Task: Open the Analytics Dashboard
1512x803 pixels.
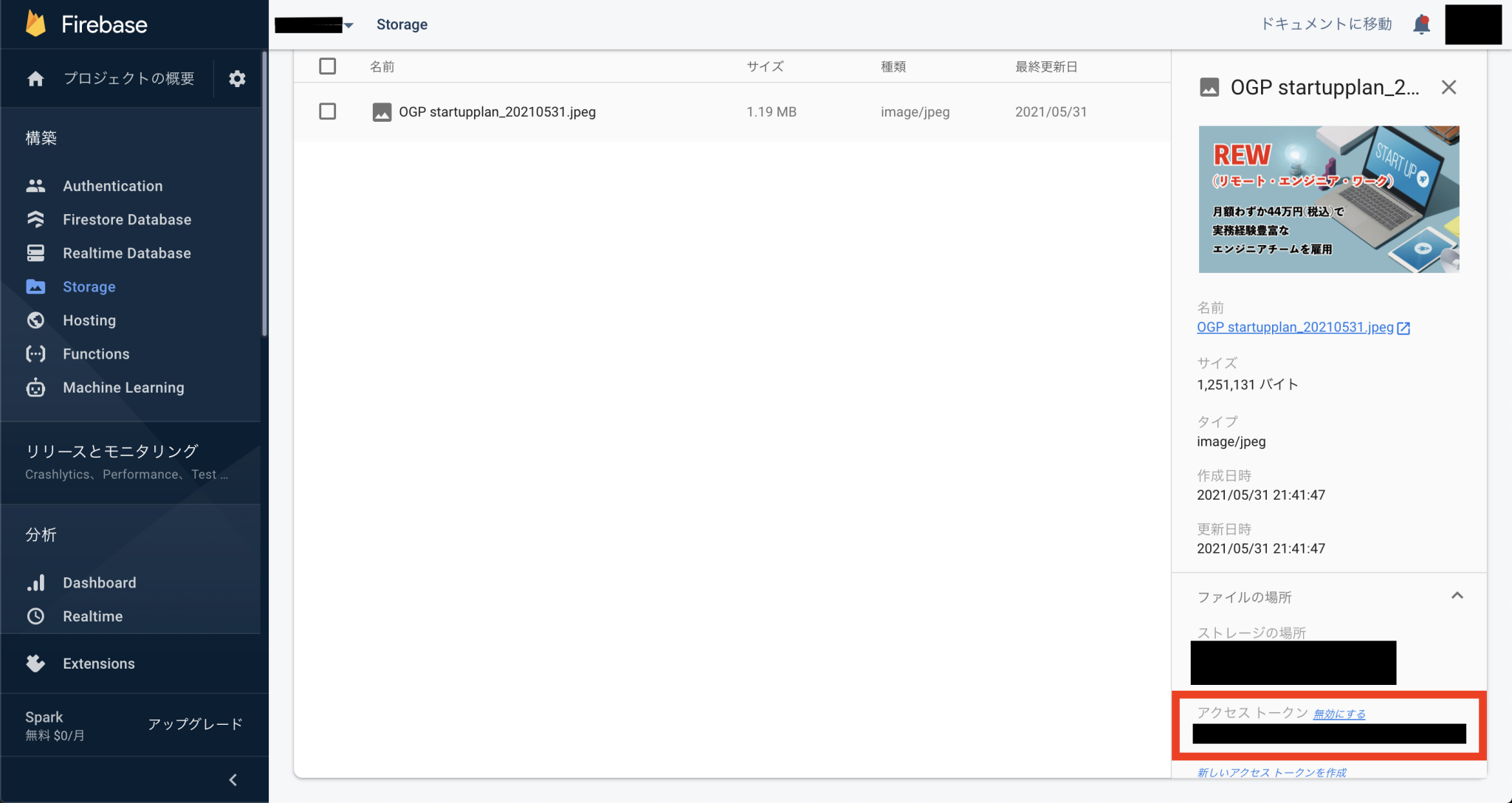Action: [x=99, y=582]
